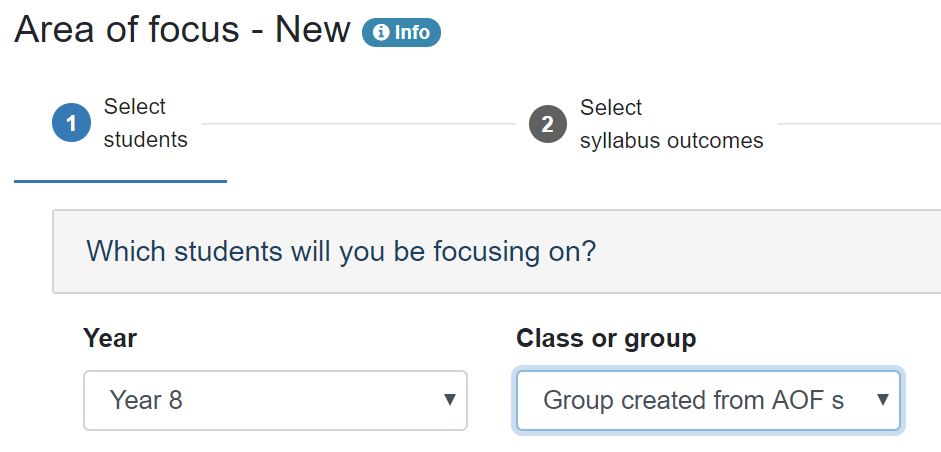Click 'syllabus outcomes' text in step 2
Screen dimensions: 941x452
[671, 141]
